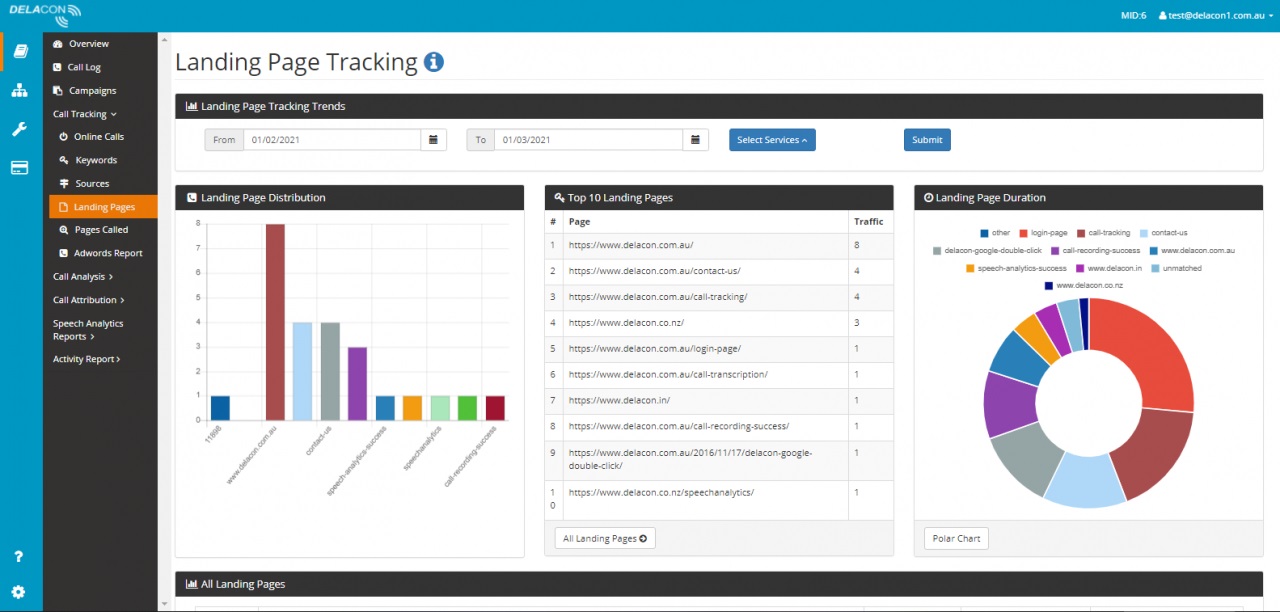Click the 'Traffic' column header
This screenshot has height=612, width=1280.
869,222
